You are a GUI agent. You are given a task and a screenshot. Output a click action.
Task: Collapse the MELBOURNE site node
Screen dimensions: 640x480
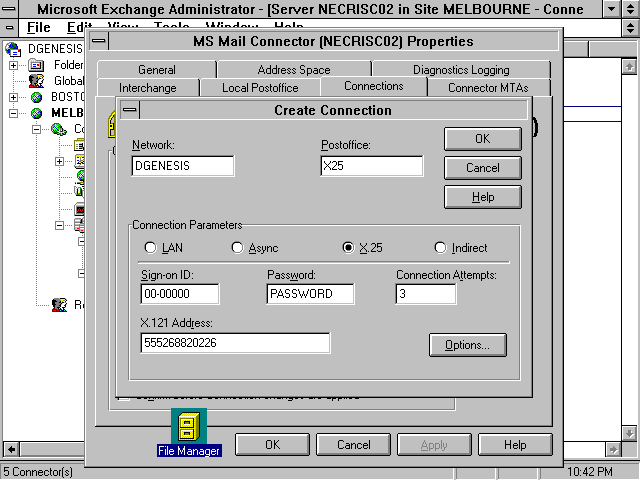click(13, 113)
